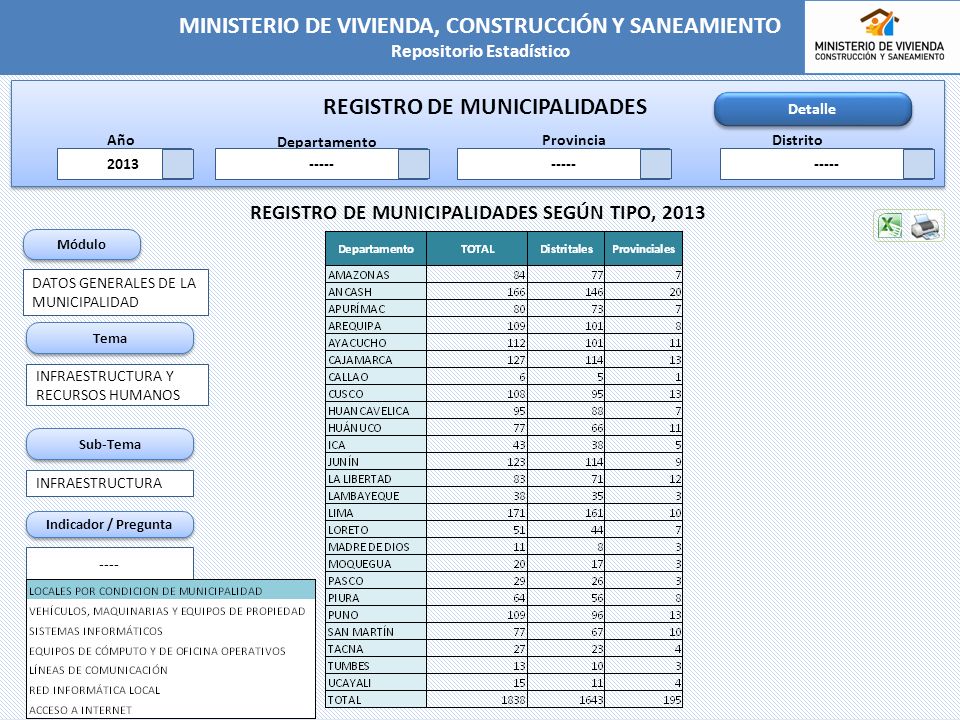Viewport: 960px width, 720px height.
Task: Select the CUSCO row label
Action: pos(346,394)
